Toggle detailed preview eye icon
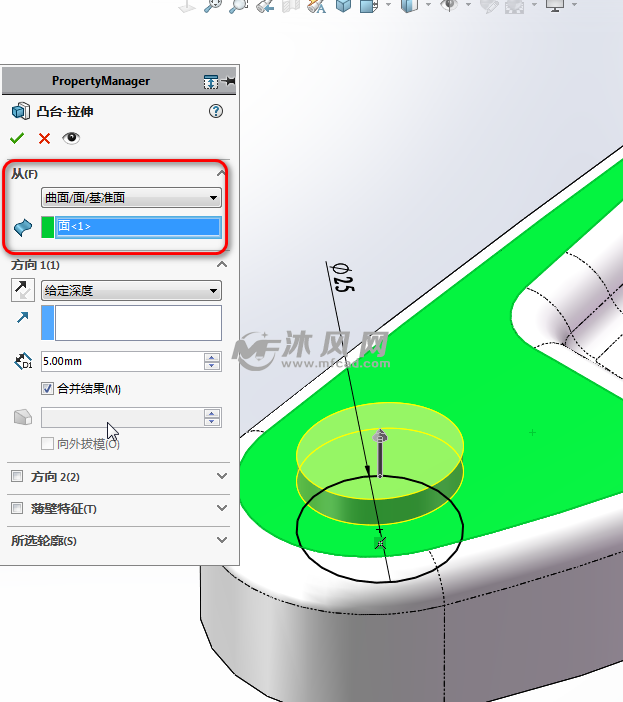 point(71,138)
